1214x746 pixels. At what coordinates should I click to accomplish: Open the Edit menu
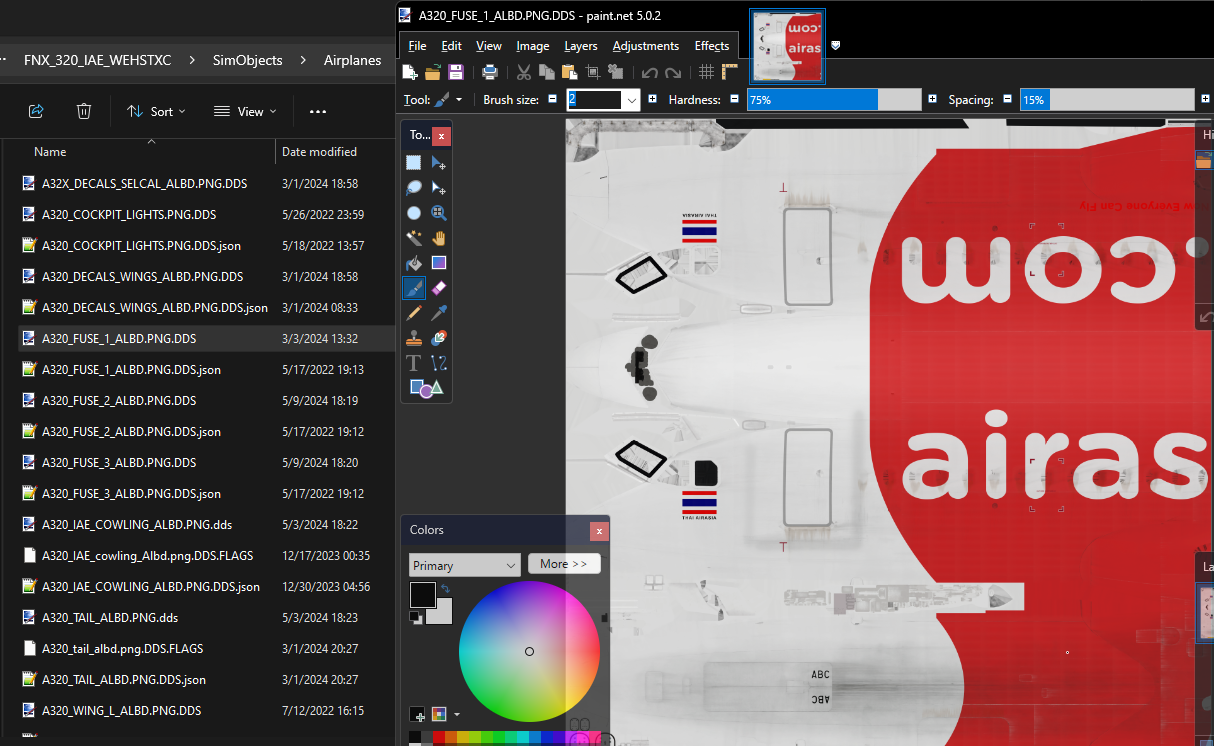[452, 46]
